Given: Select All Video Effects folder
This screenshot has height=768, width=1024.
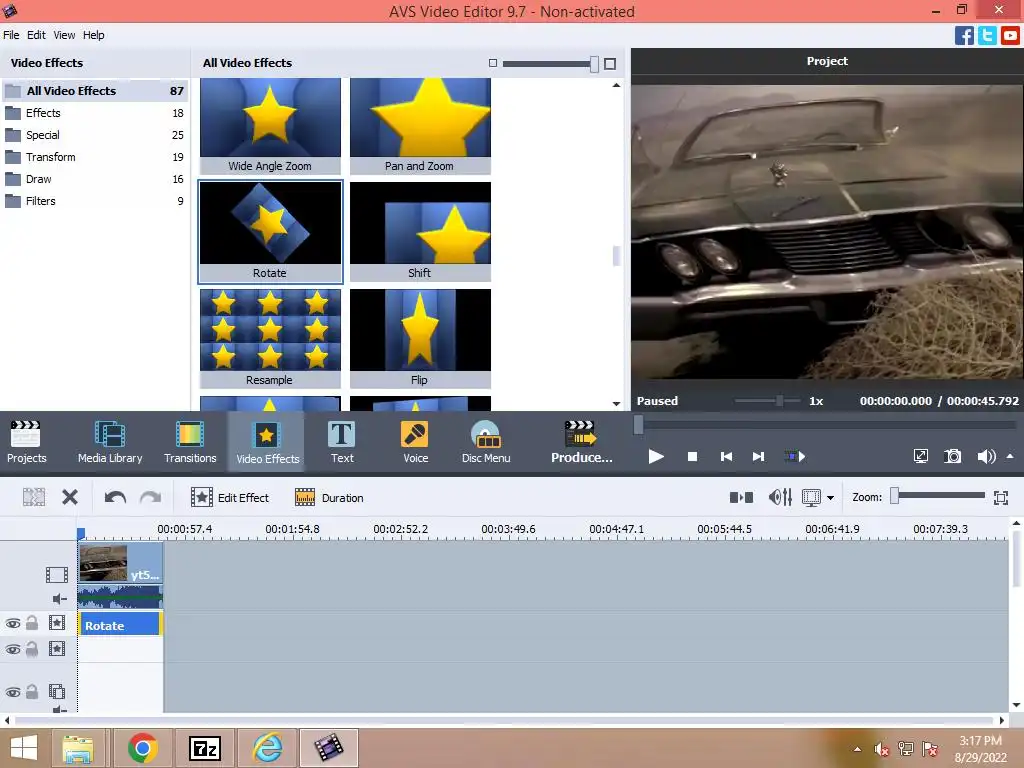Looking at the screenshot, I should pos(95,91).
